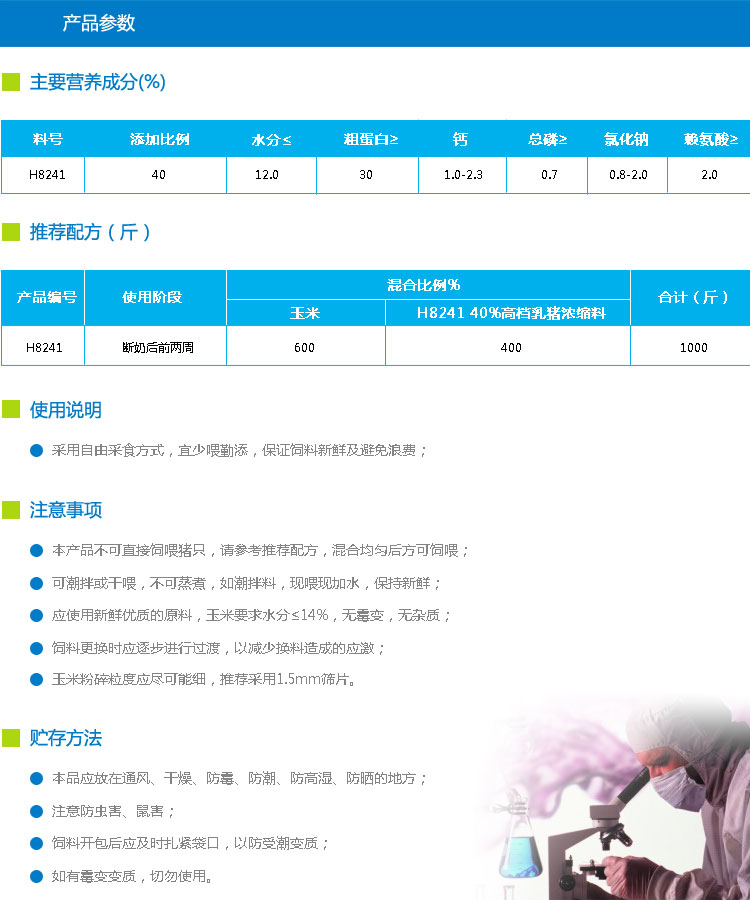Click the H8241 40%高档乳猪浓缩料 column header
Screen dimensions: 750x900
(510, 313)
